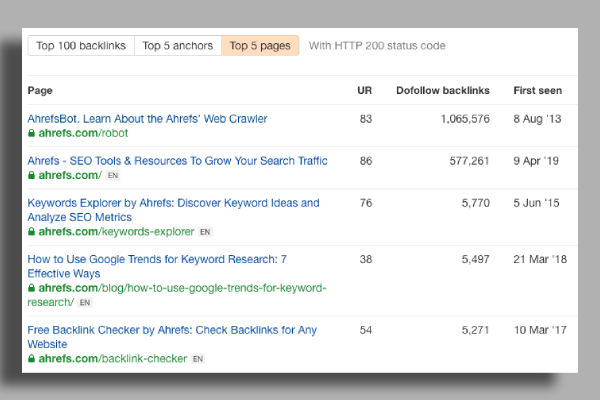Open Keywords Explorer by Ahrefs title link
Viewport: 600px width, 400px height.
click(173, 210)
